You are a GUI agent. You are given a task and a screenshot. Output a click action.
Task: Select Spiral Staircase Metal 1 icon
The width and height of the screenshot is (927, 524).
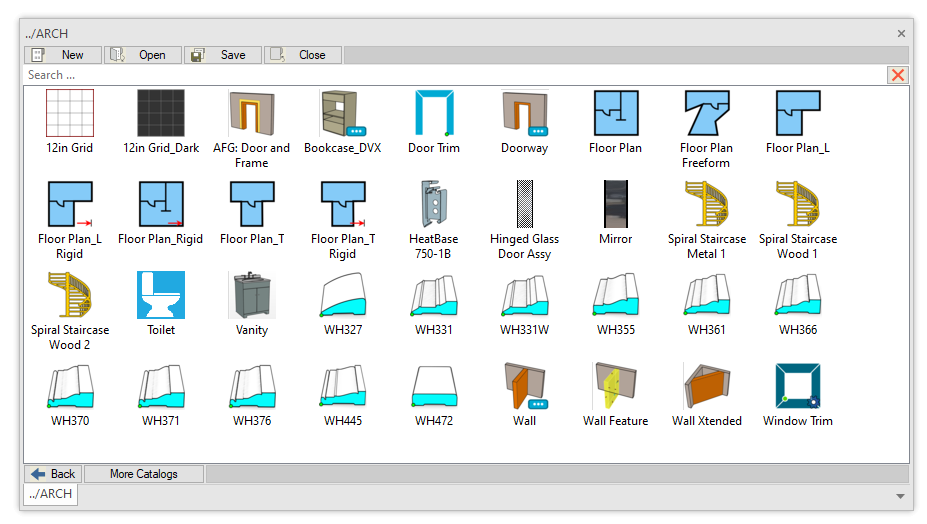pyautogui.click(x=706, y=204)
